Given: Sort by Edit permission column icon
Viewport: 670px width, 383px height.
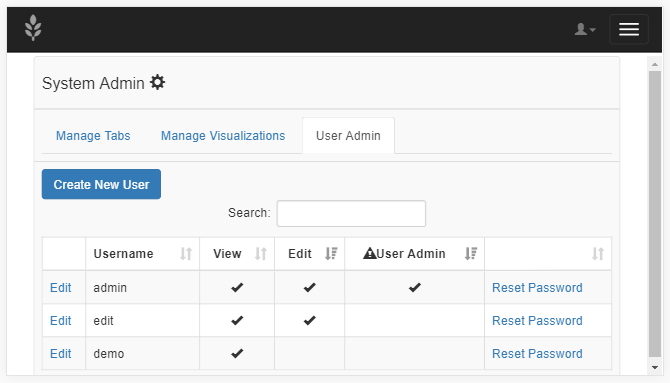Looking at the screenshot, I should pos(331,253).
